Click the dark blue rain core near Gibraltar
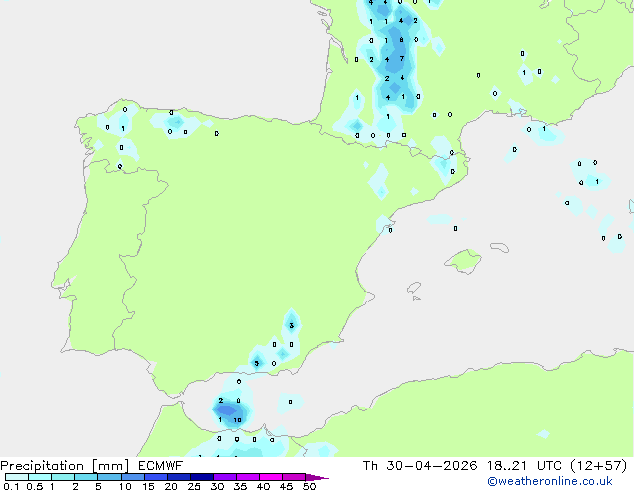 point(227,411)
